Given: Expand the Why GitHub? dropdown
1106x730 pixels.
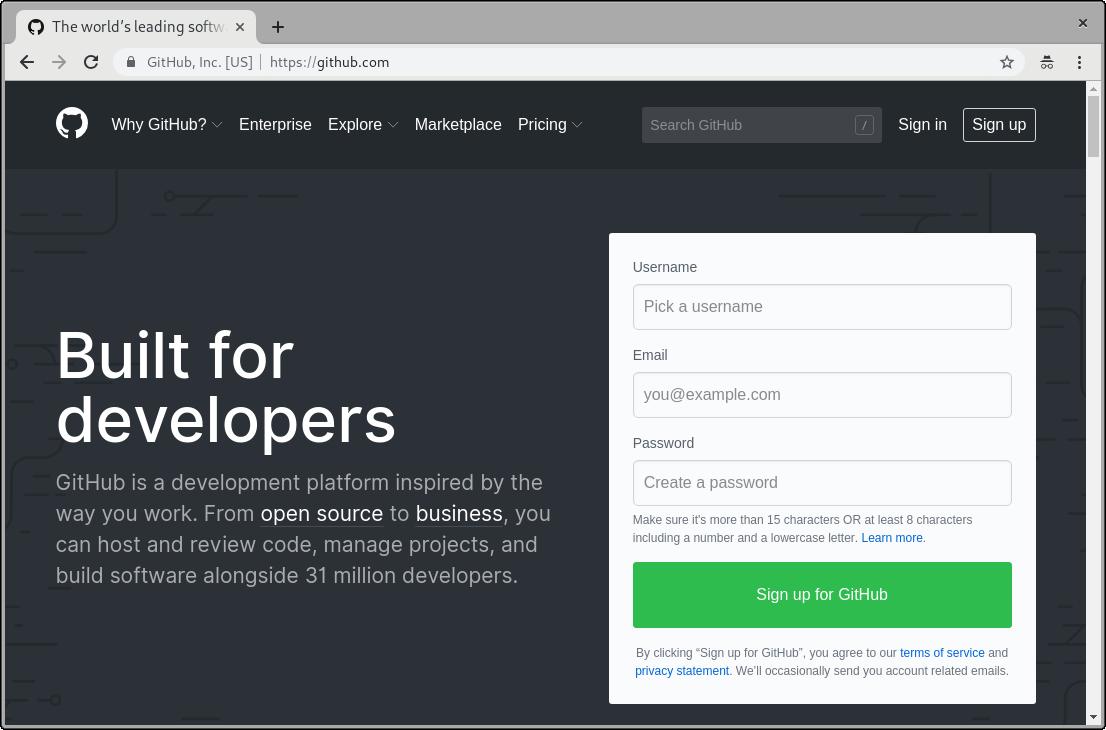Looking at the screenshot, I should point(166,125).
